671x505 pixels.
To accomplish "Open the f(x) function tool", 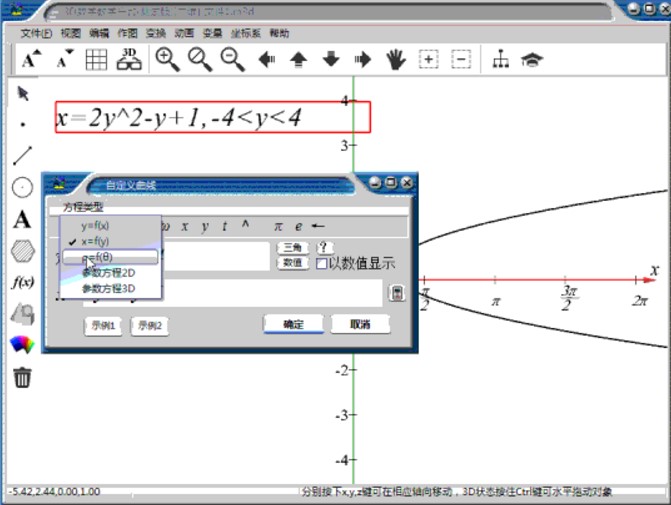I will tap(22, 282).
